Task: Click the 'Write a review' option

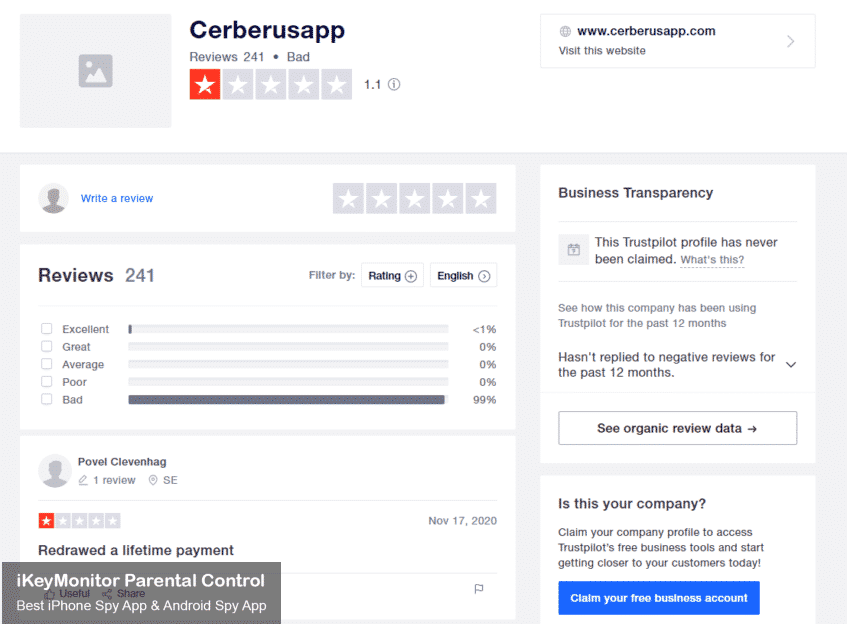Action: coord(117,199)
